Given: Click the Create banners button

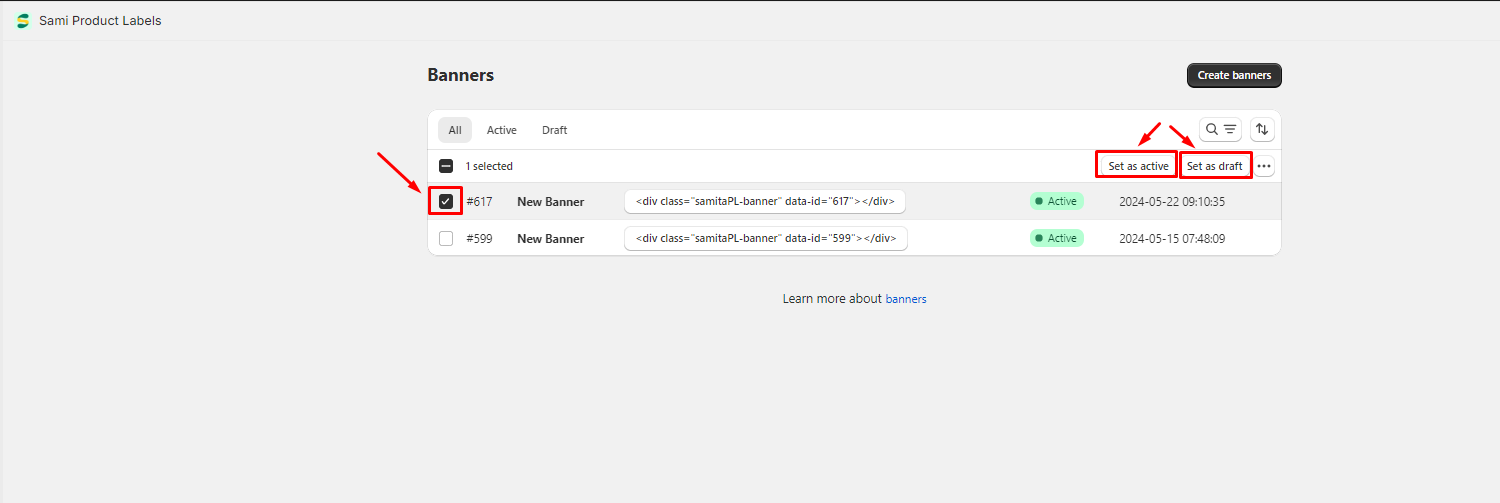Looking at the screenshot, I should 1234,75.
